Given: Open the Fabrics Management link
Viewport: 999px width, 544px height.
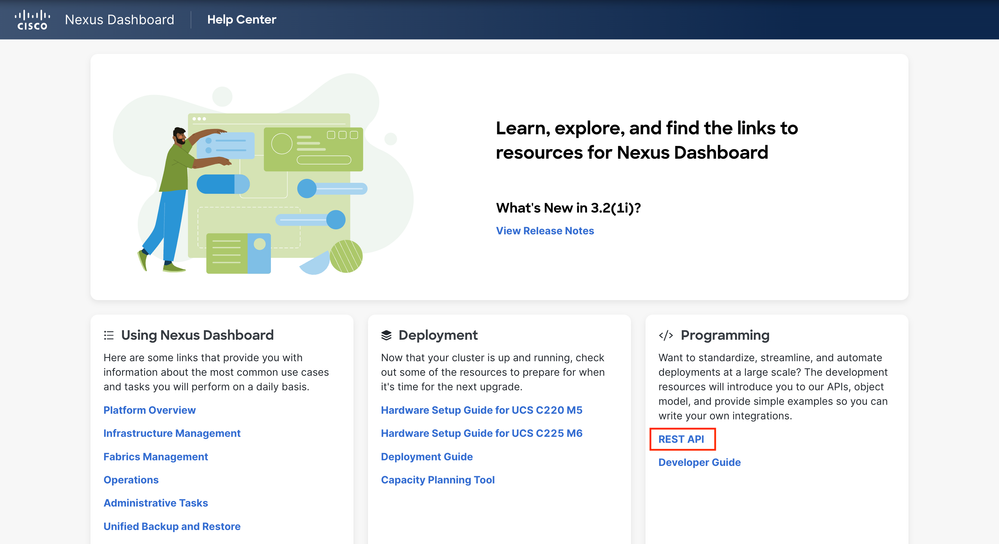Looking at the screenshot, I should pyautogui.click(x=155, y=457).
